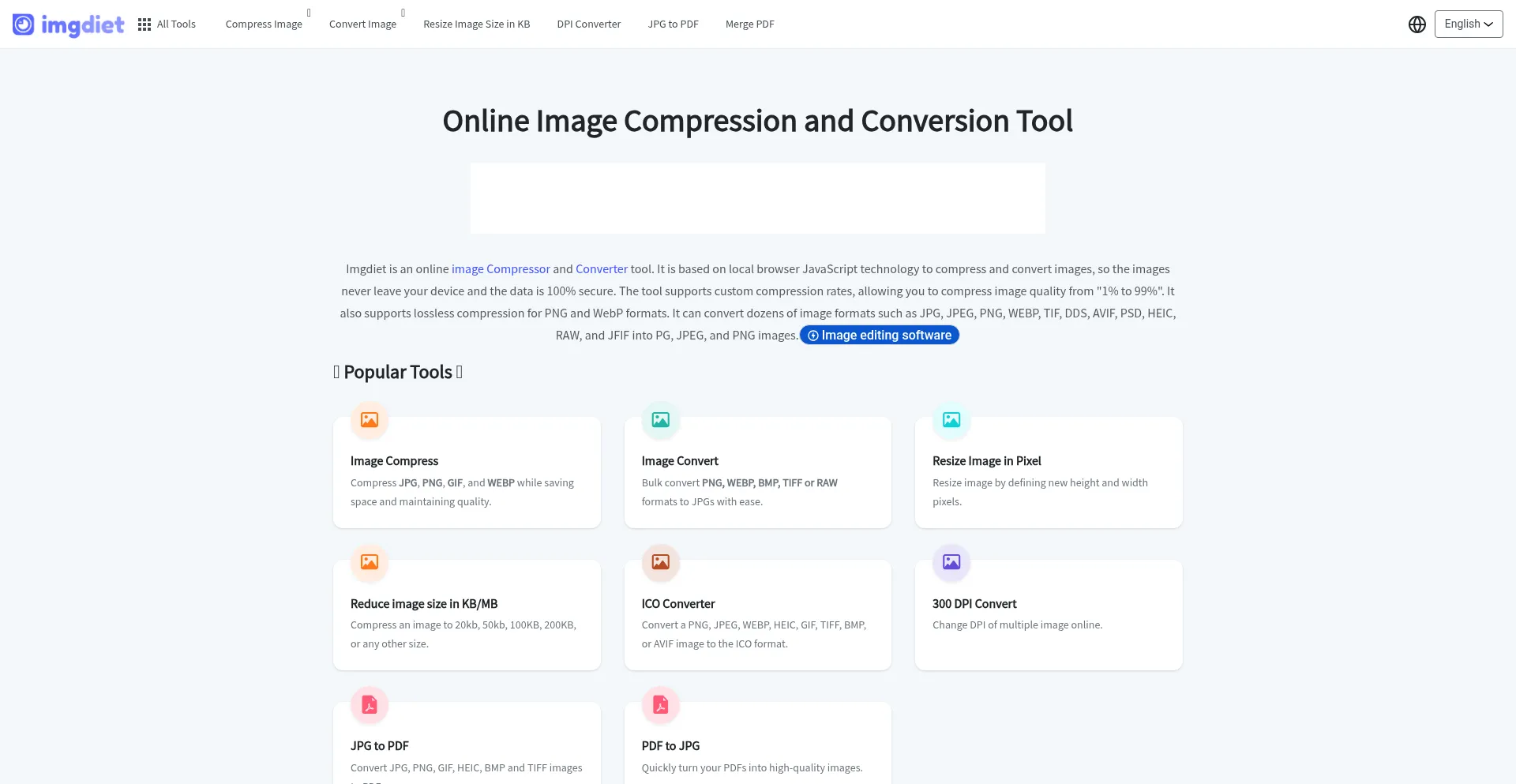
Task: Click the blank banner area below heading
Action: 757,198
